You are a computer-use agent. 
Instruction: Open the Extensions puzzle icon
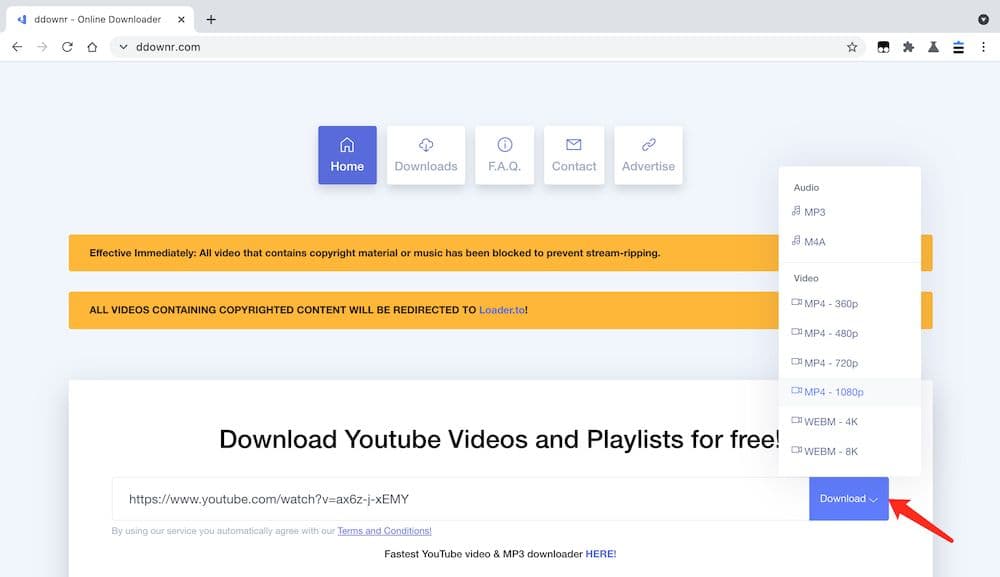pyautogui.click(x=908, y=47)
